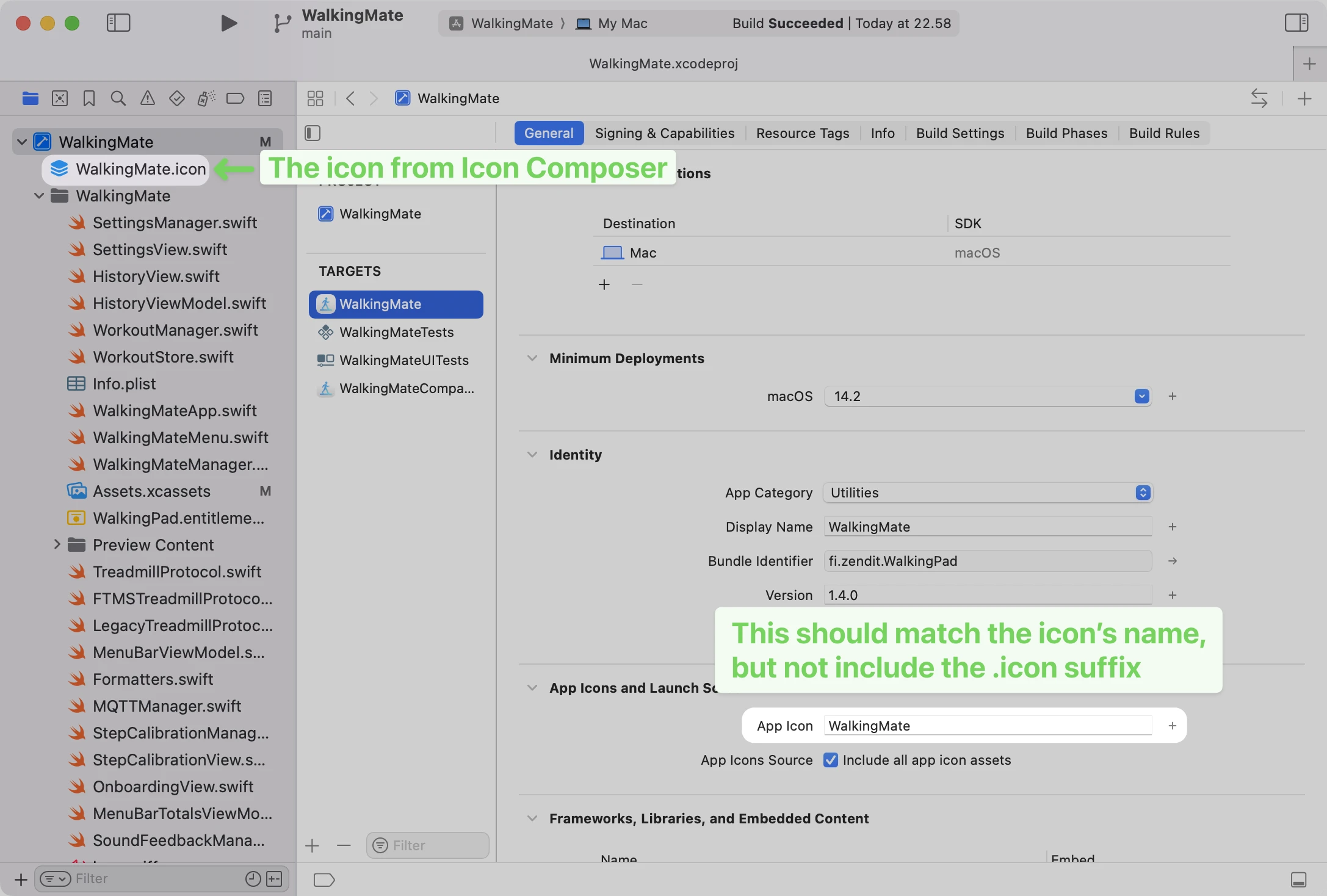Open the Info tab
This screenshot has height=896, width=1327.
(883, 133)
